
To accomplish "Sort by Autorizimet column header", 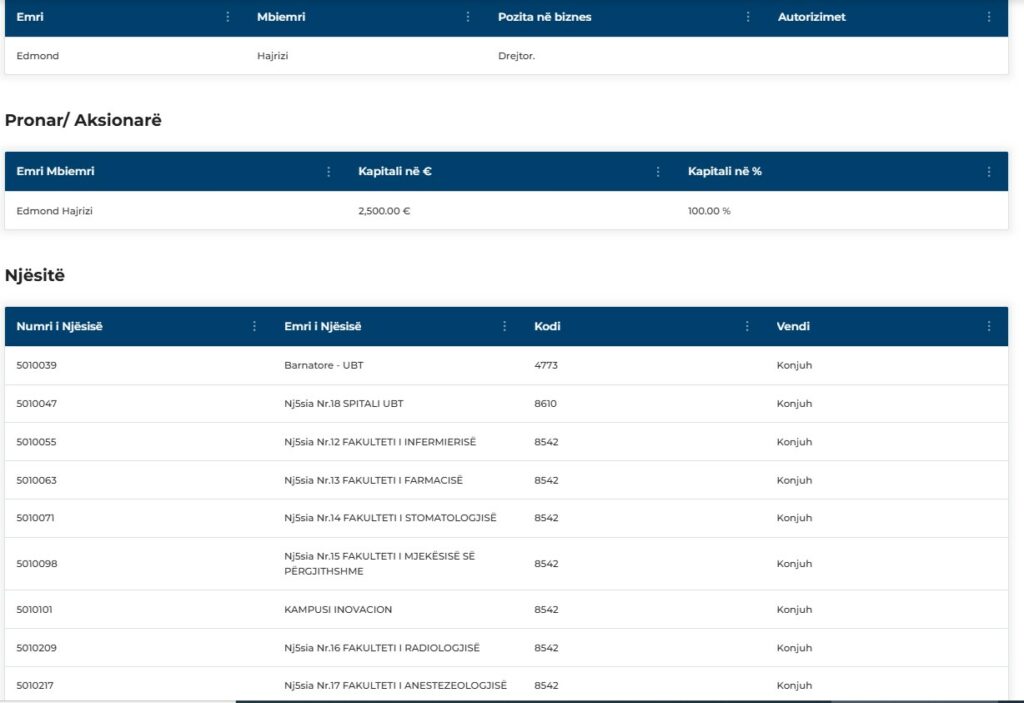I will pos(811,17).
